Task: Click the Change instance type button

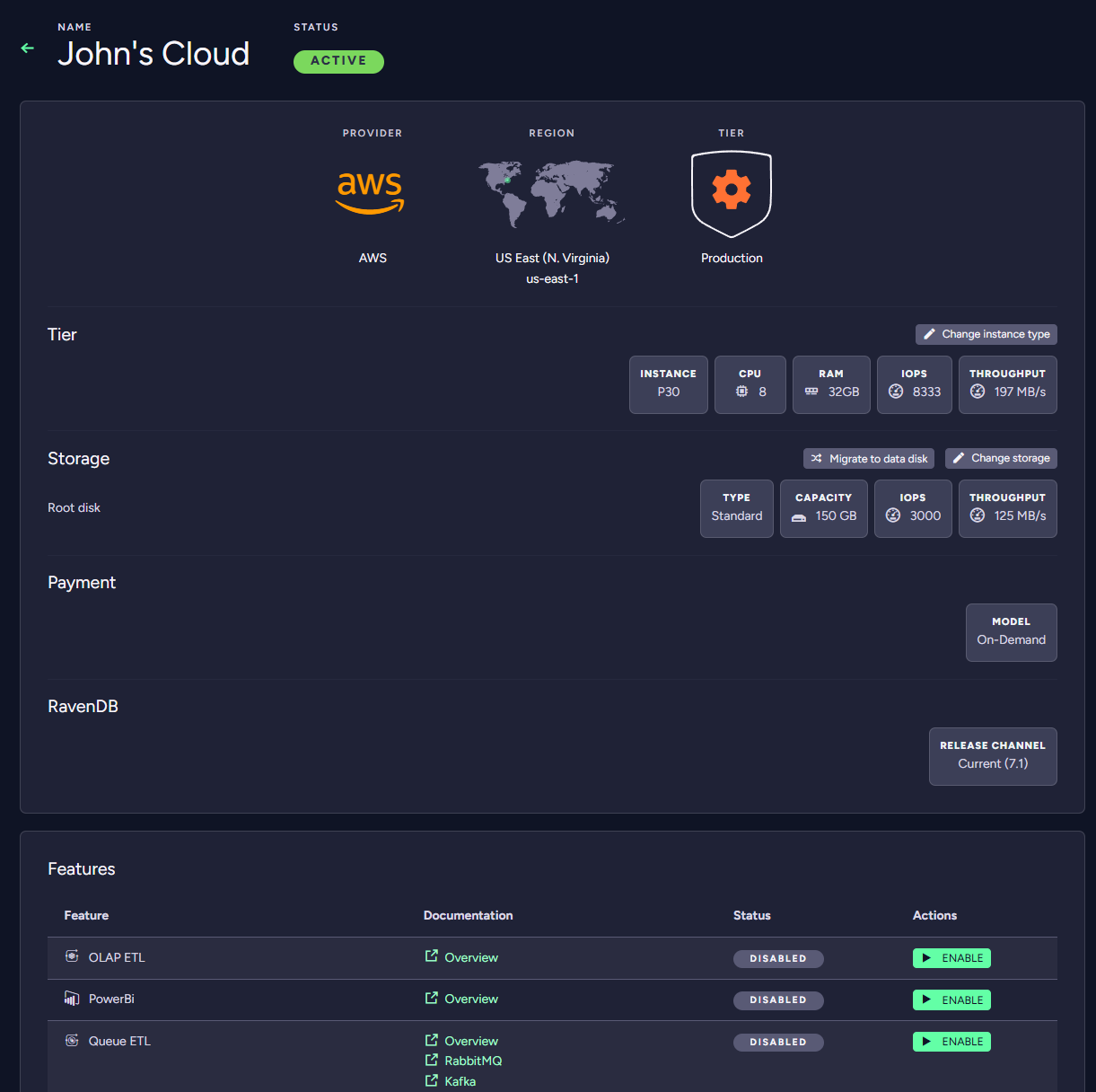Action: coord(986,334)
